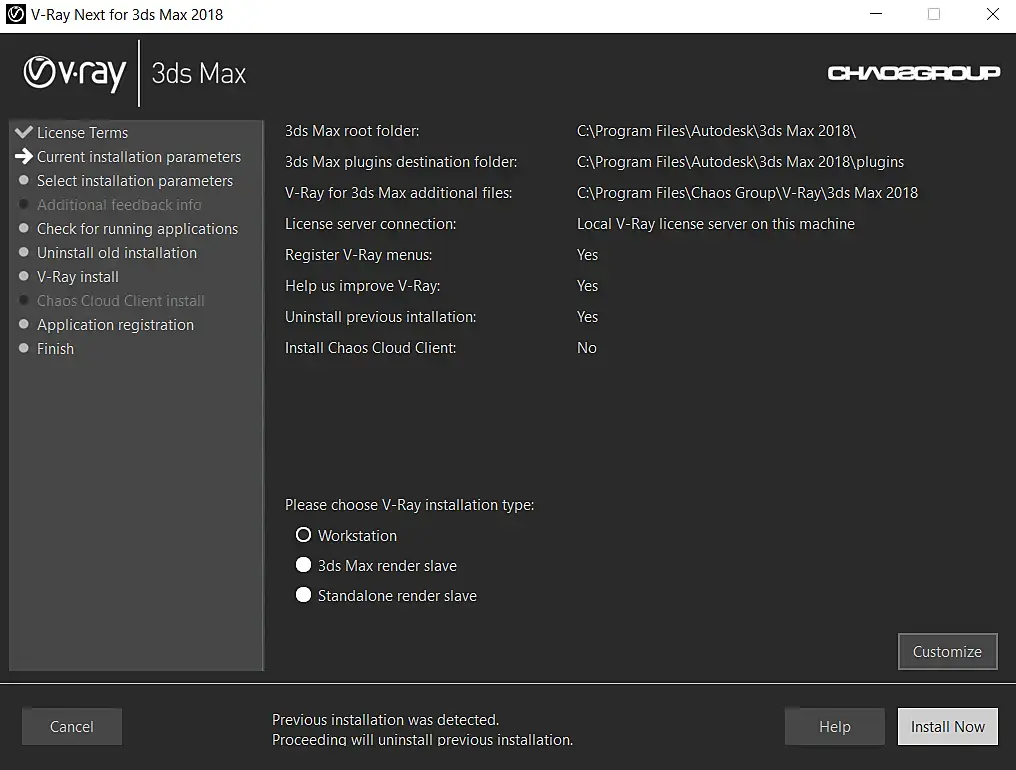Select the Workstation installation type
The width and height of the screenshot is (1016, 770).
coord(304,535)
